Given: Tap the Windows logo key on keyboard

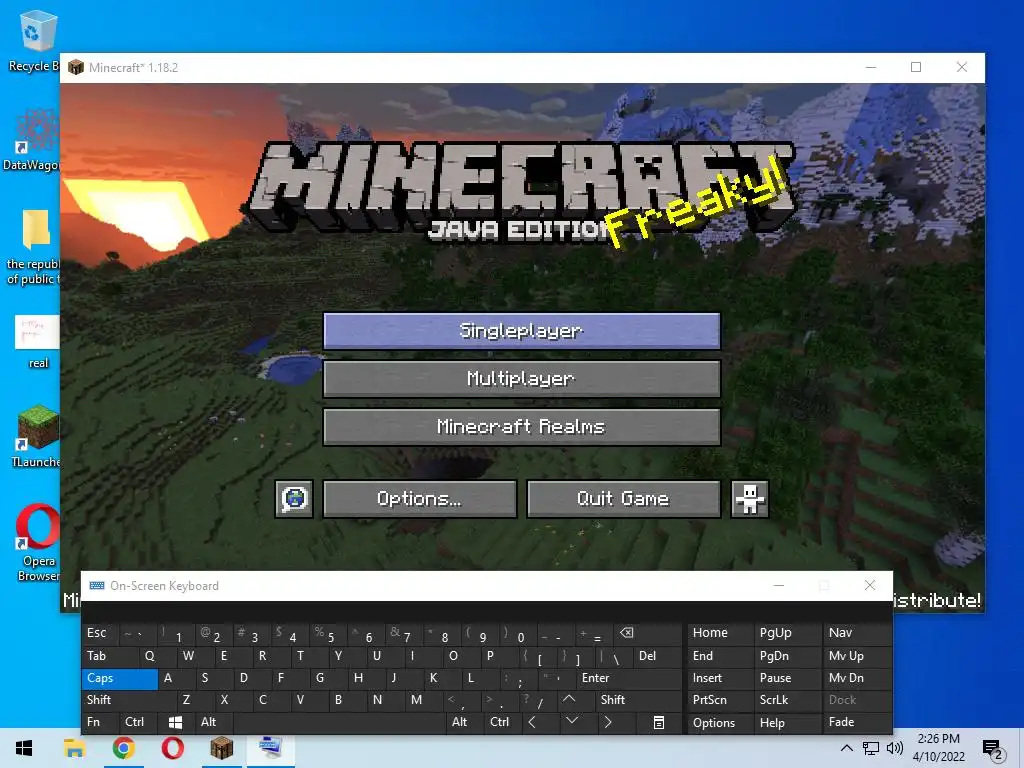Looking at the screenshot, I should [175, 722].
